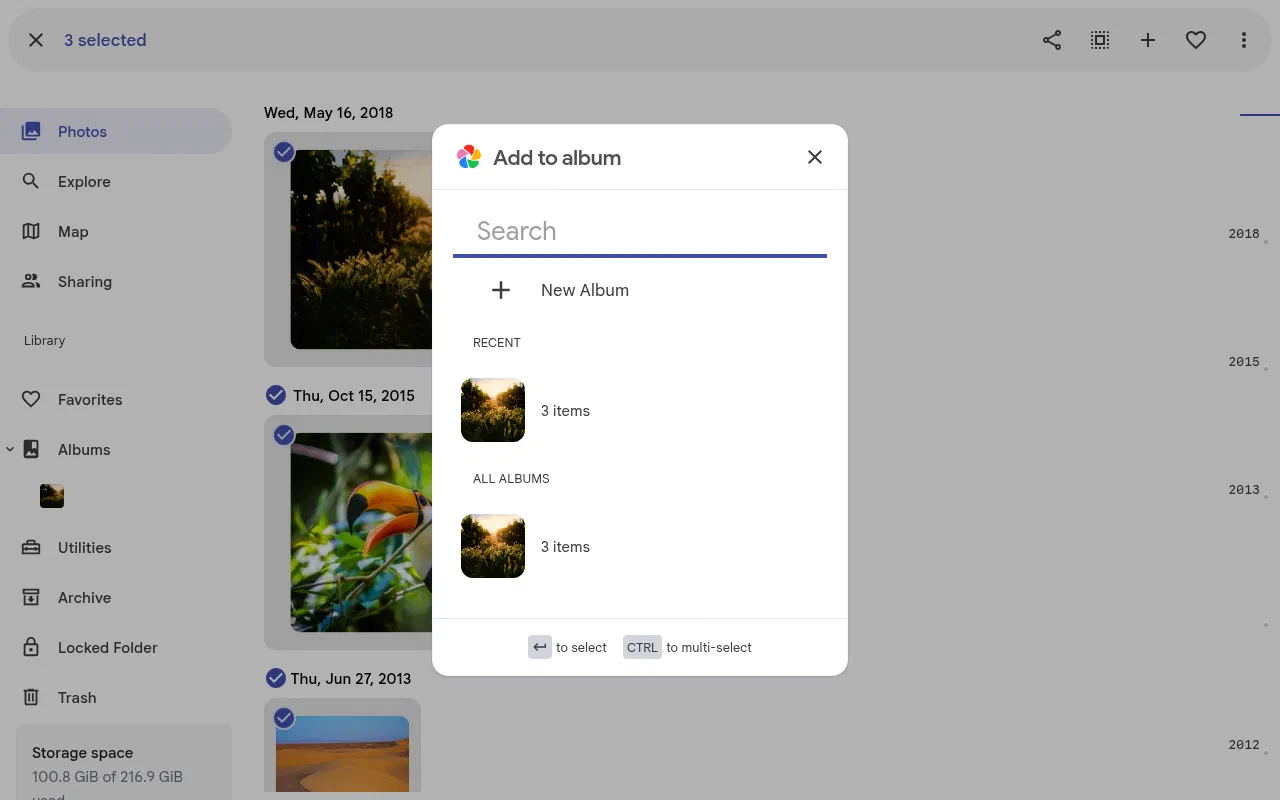This screenshot has height=800, width=1280.
Task: Jump to 2012 on the timeline scrubber
Action: click(1244, 745)
